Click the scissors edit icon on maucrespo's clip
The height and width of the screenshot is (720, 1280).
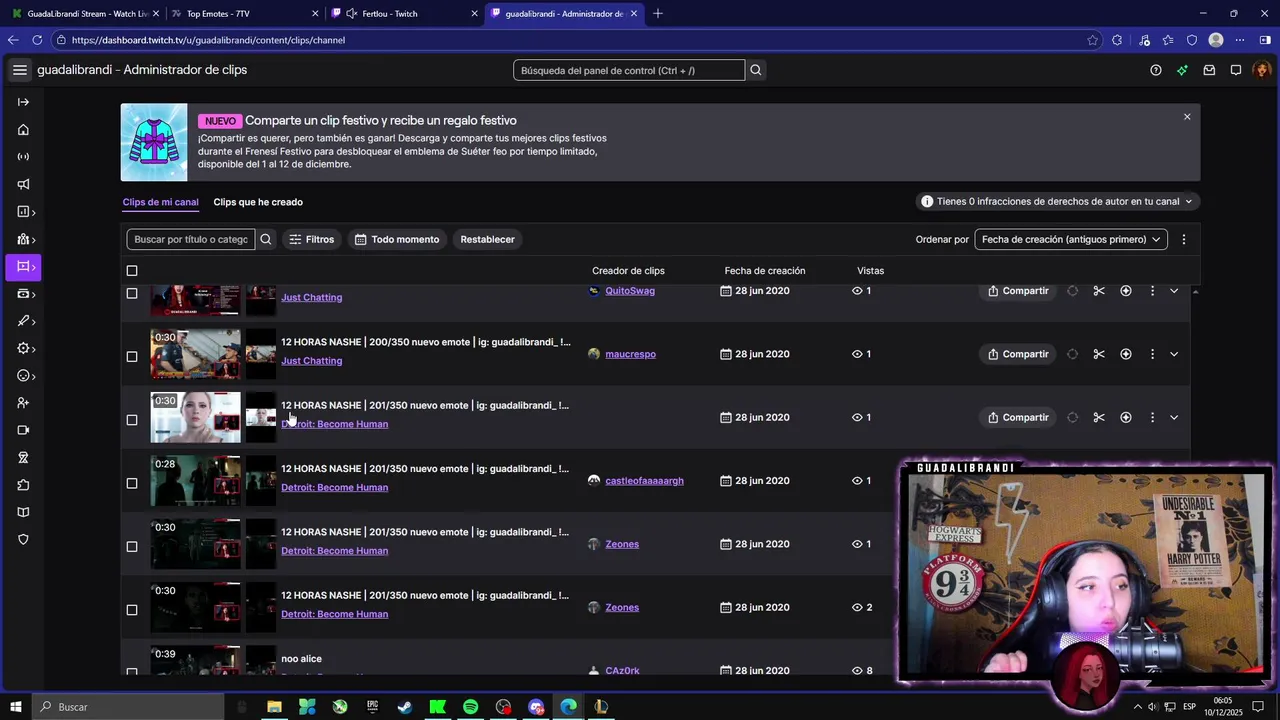pos(1099,354)
